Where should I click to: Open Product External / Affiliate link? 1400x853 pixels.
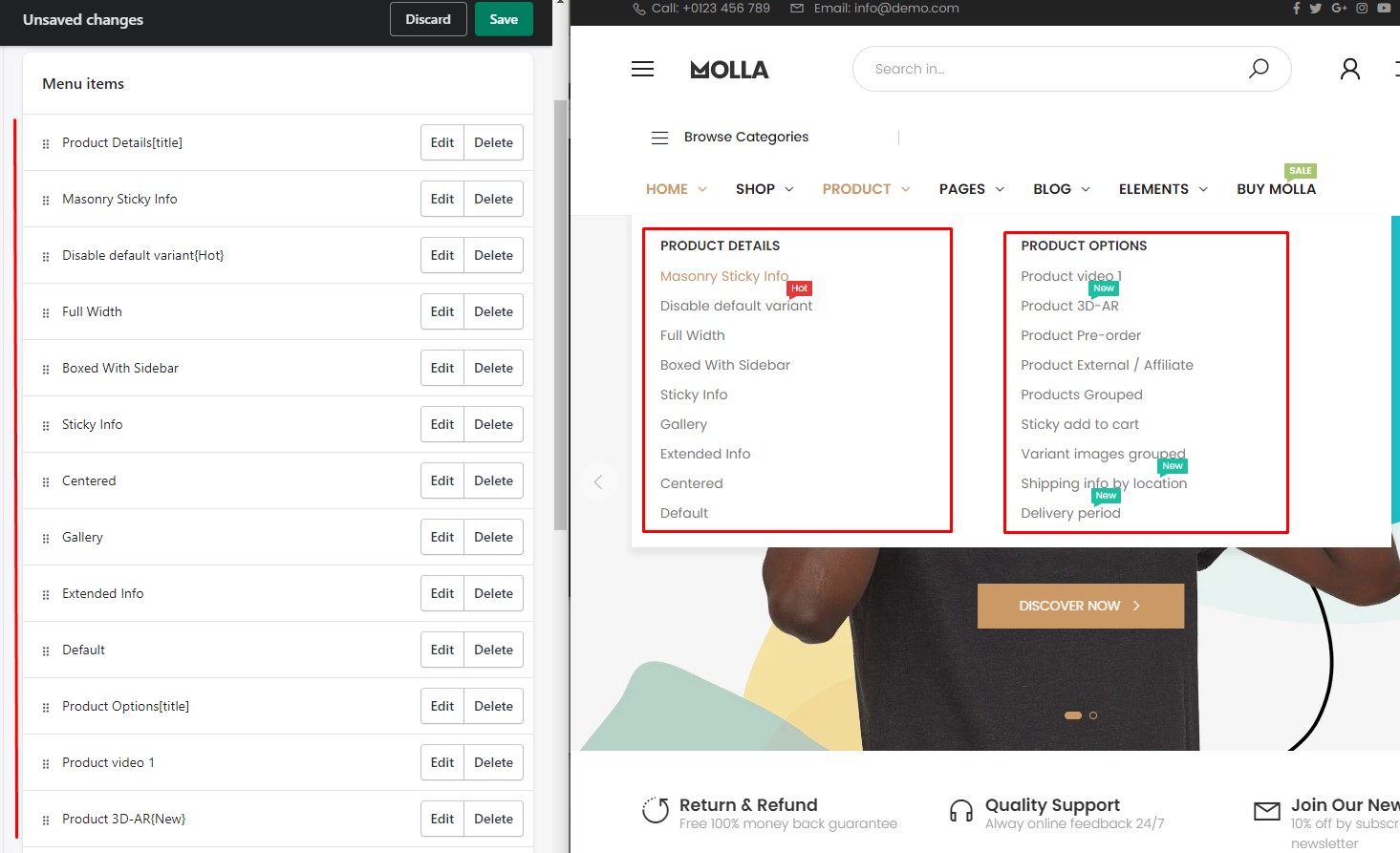[1107, 365]
